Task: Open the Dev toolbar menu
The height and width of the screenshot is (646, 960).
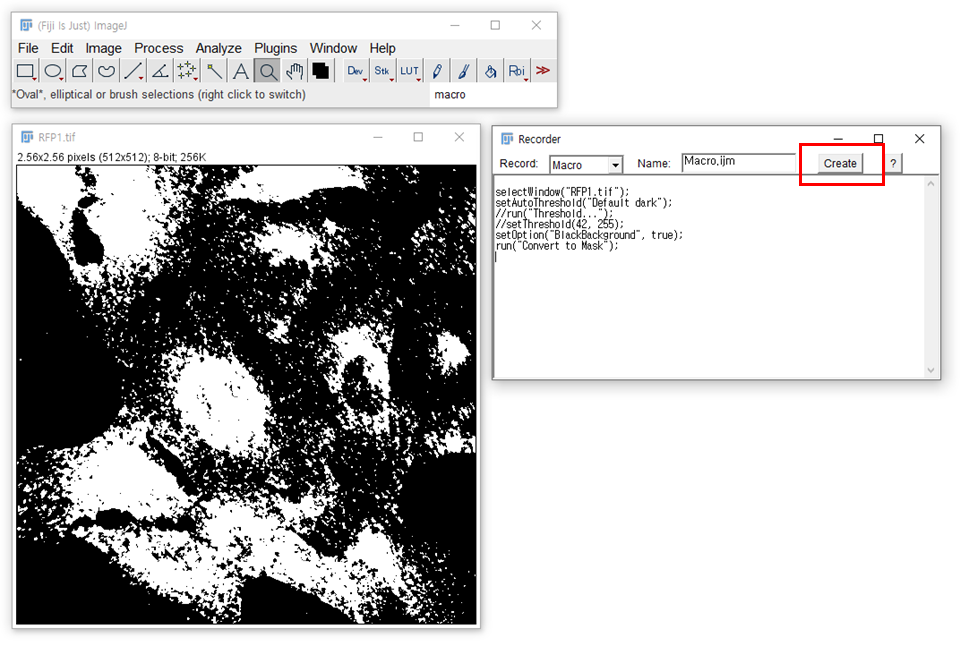Action: (x=355, y=70)
